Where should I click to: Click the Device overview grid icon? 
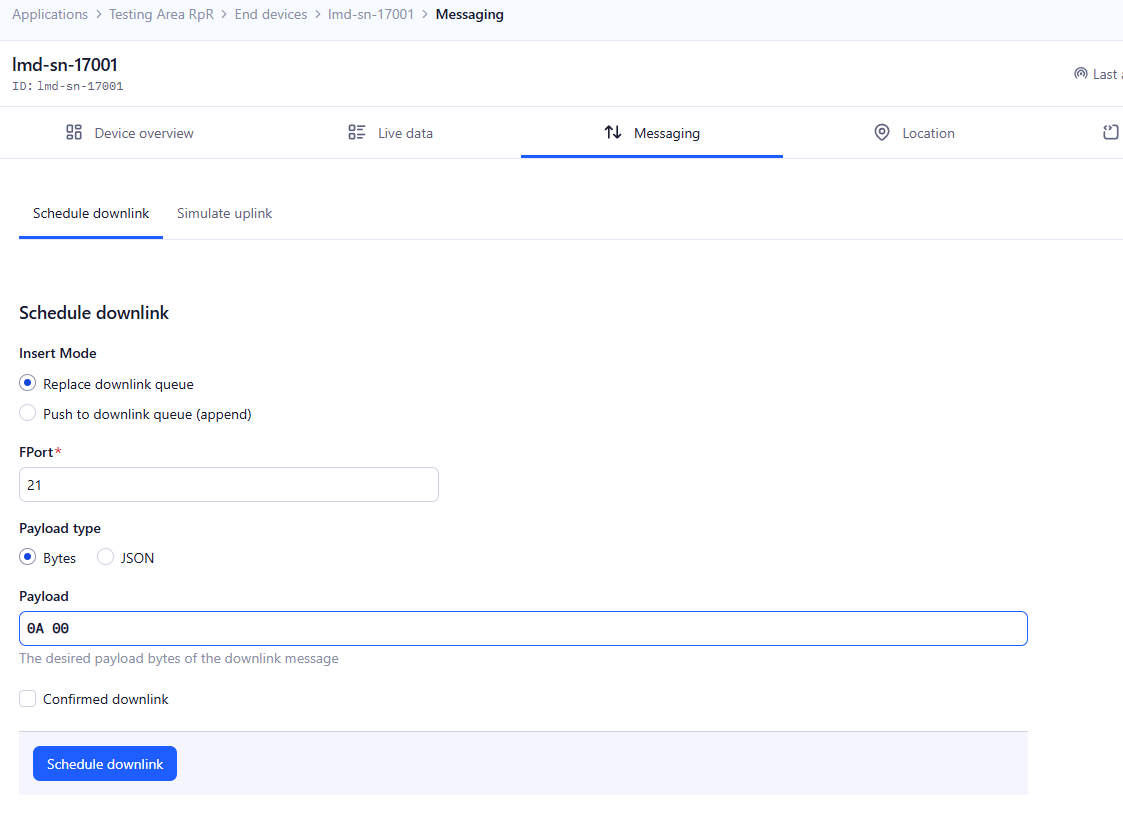[x=74, y=133]
